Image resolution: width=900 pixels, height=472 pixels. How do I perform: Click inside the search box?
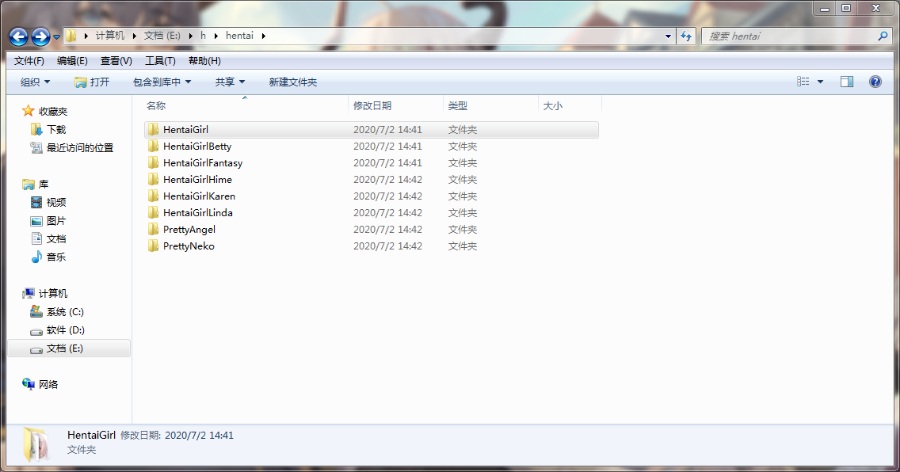[790, 36]
